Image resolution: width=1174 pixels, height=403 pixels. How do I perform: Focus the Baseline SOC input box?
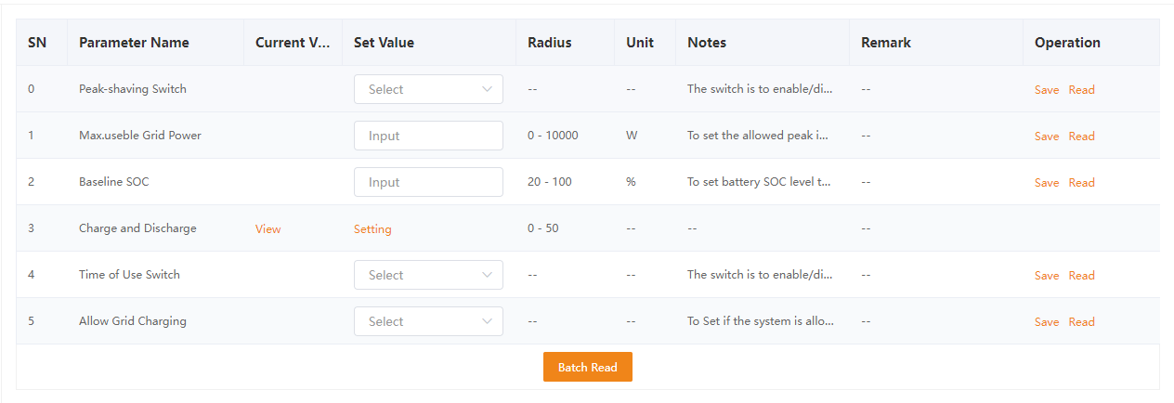pos(428,182)
